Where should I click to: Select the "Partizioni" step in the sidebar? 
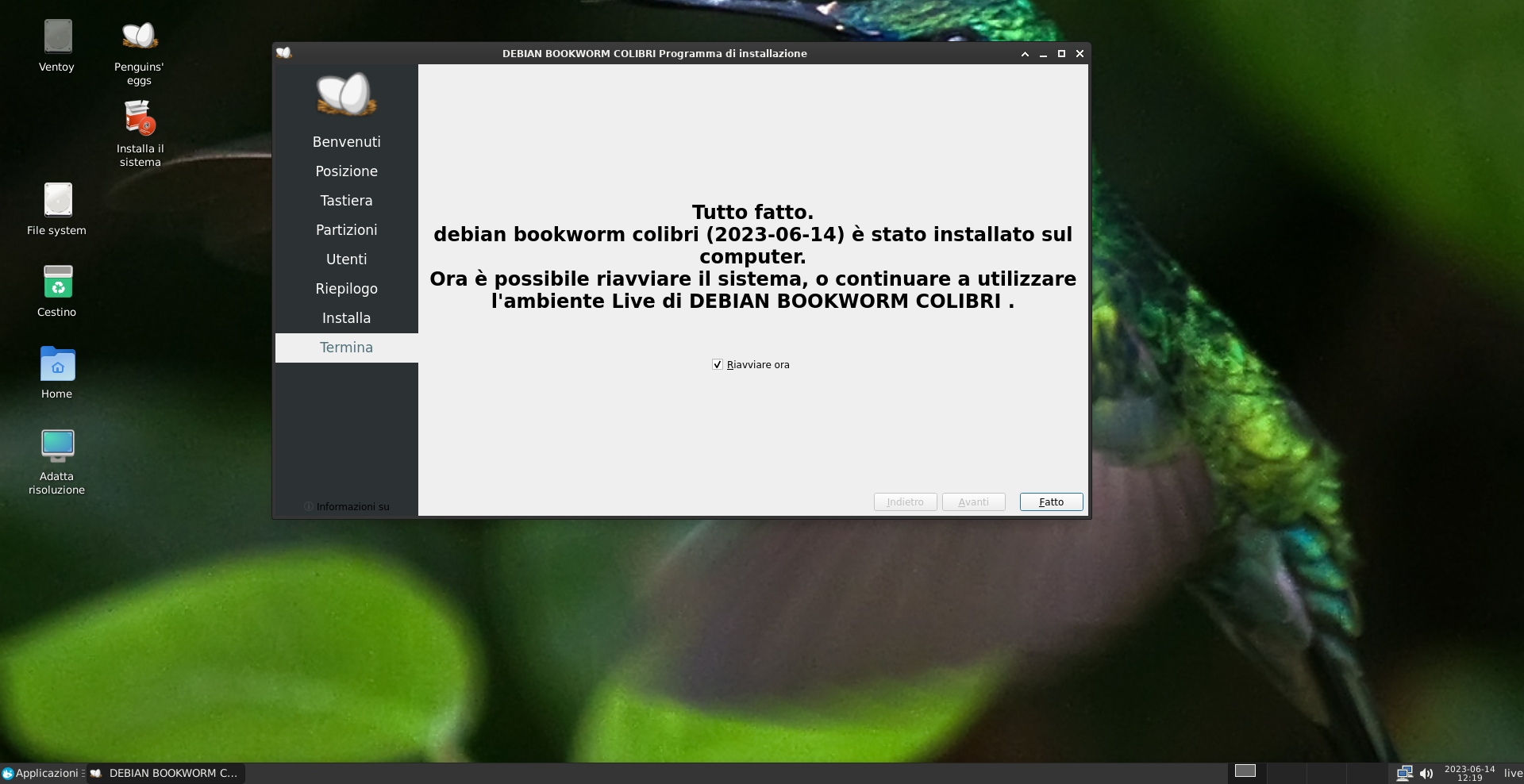click(346, 229)
